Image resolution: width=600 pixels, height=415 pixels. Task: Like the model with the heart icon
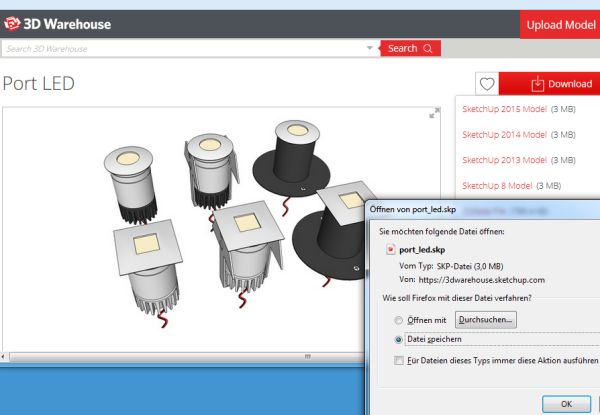[x=487, y=84]
